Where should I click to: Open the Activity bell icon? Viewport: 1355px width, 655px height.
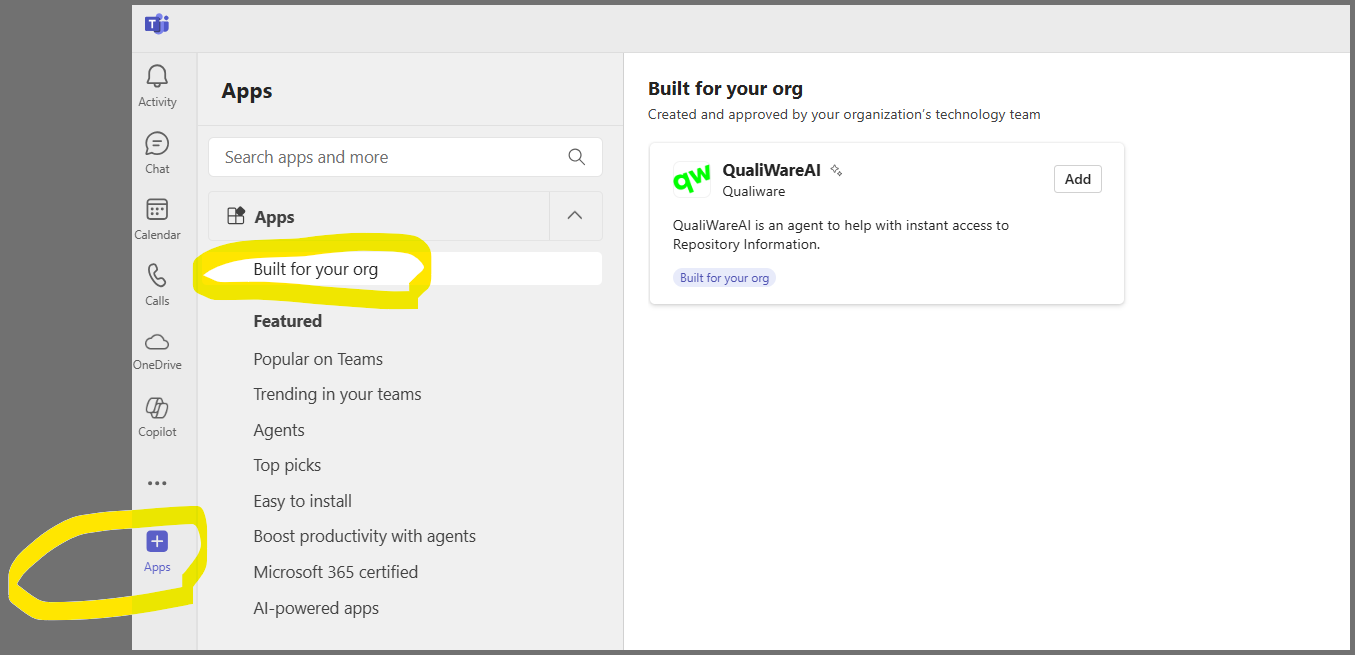pos(157,77)
